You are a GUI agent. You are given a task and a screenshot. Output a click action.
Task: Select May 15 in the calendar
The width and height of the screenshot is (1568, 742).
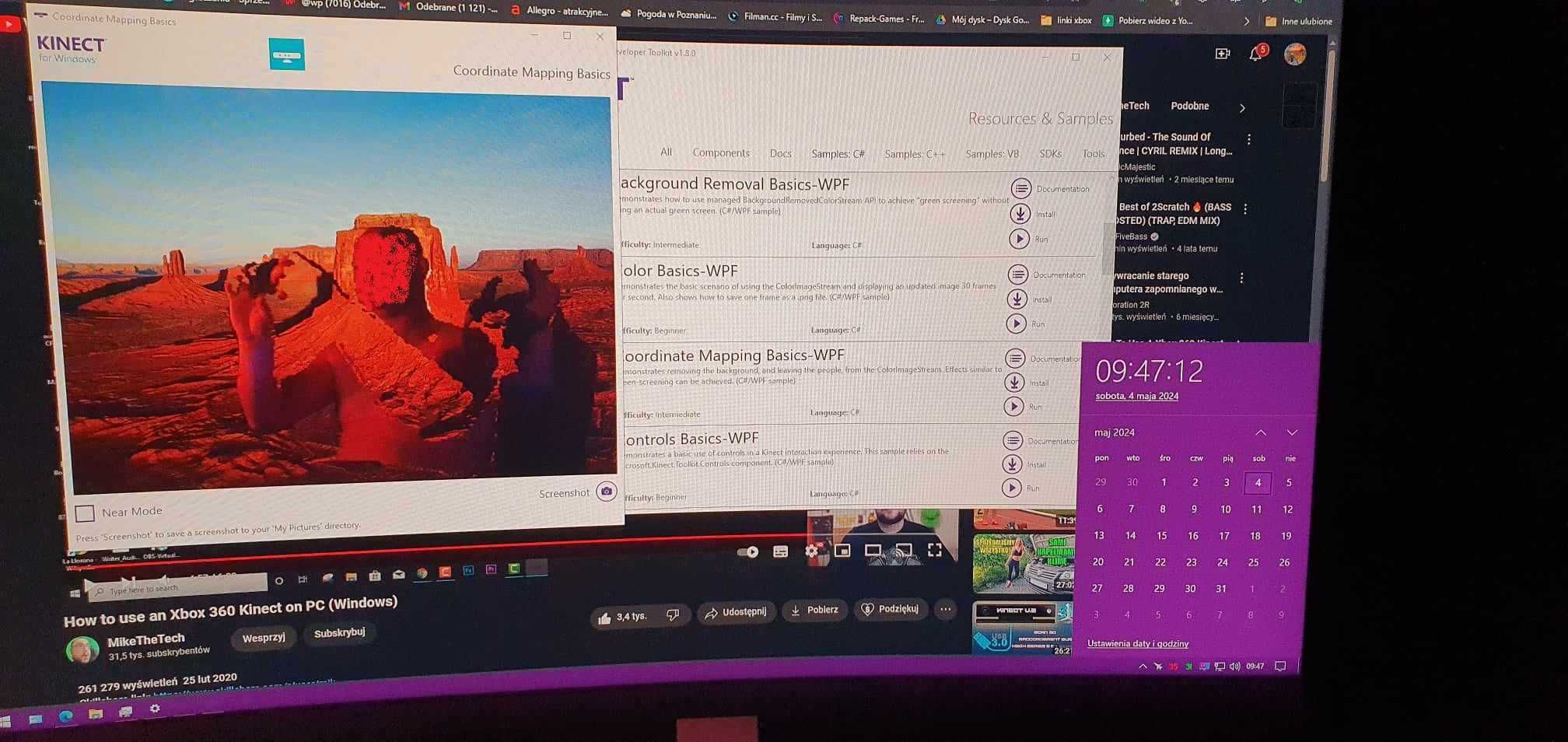coord(1161,536)
